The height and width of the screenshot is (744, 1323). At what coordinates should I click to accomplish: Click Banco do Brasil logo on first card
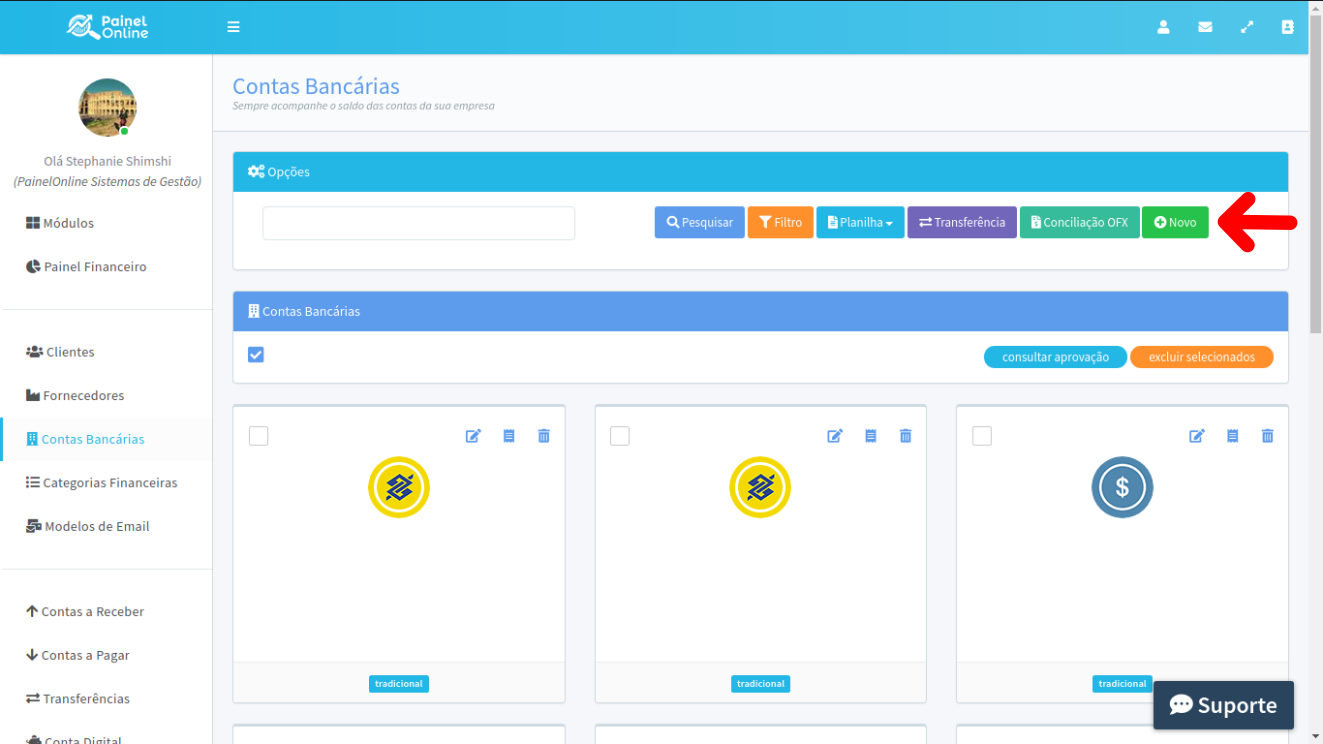399,488
